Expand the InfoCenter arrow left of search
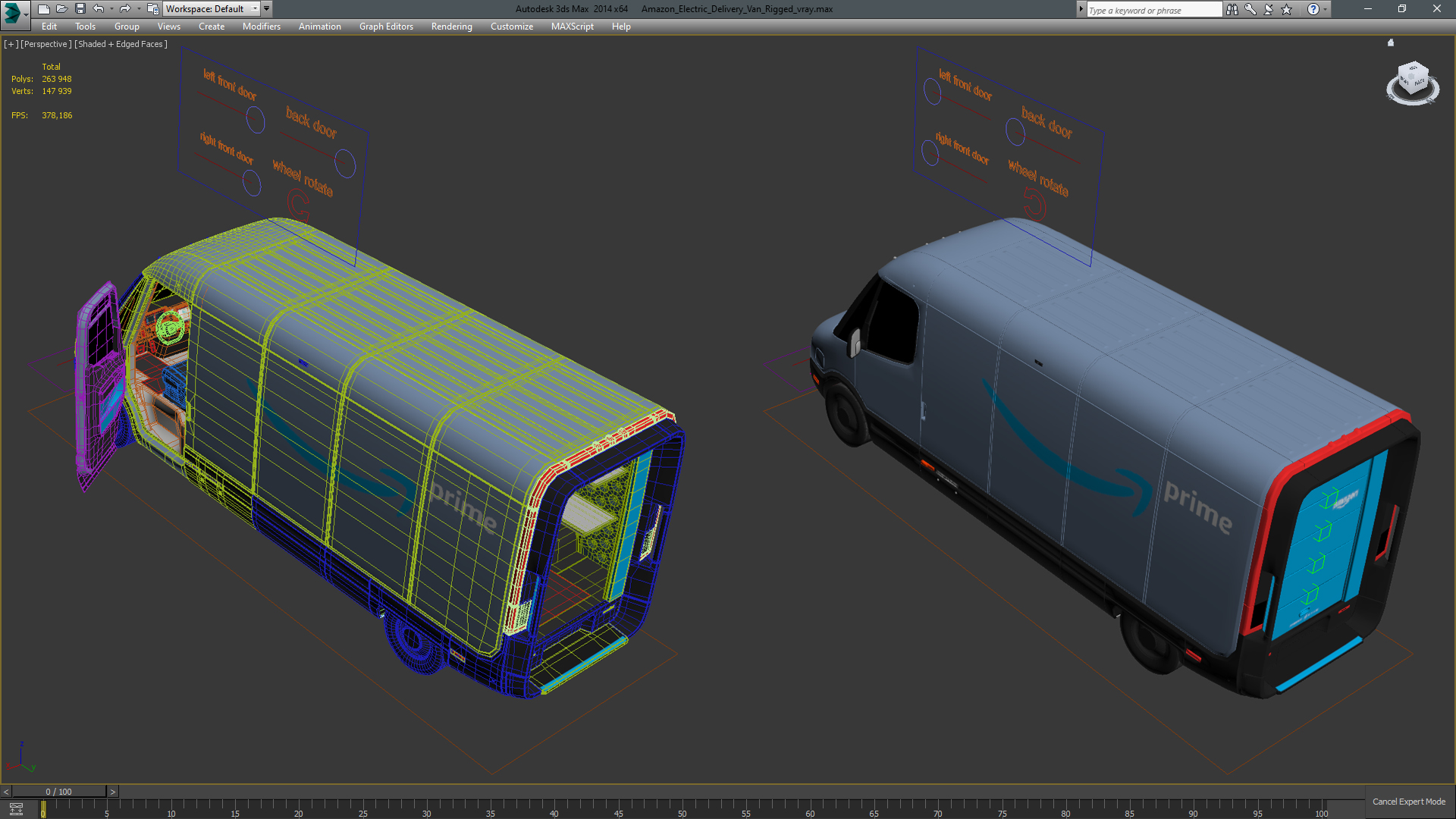This screenshot has height=819, width=1456. coord(1081,9)
